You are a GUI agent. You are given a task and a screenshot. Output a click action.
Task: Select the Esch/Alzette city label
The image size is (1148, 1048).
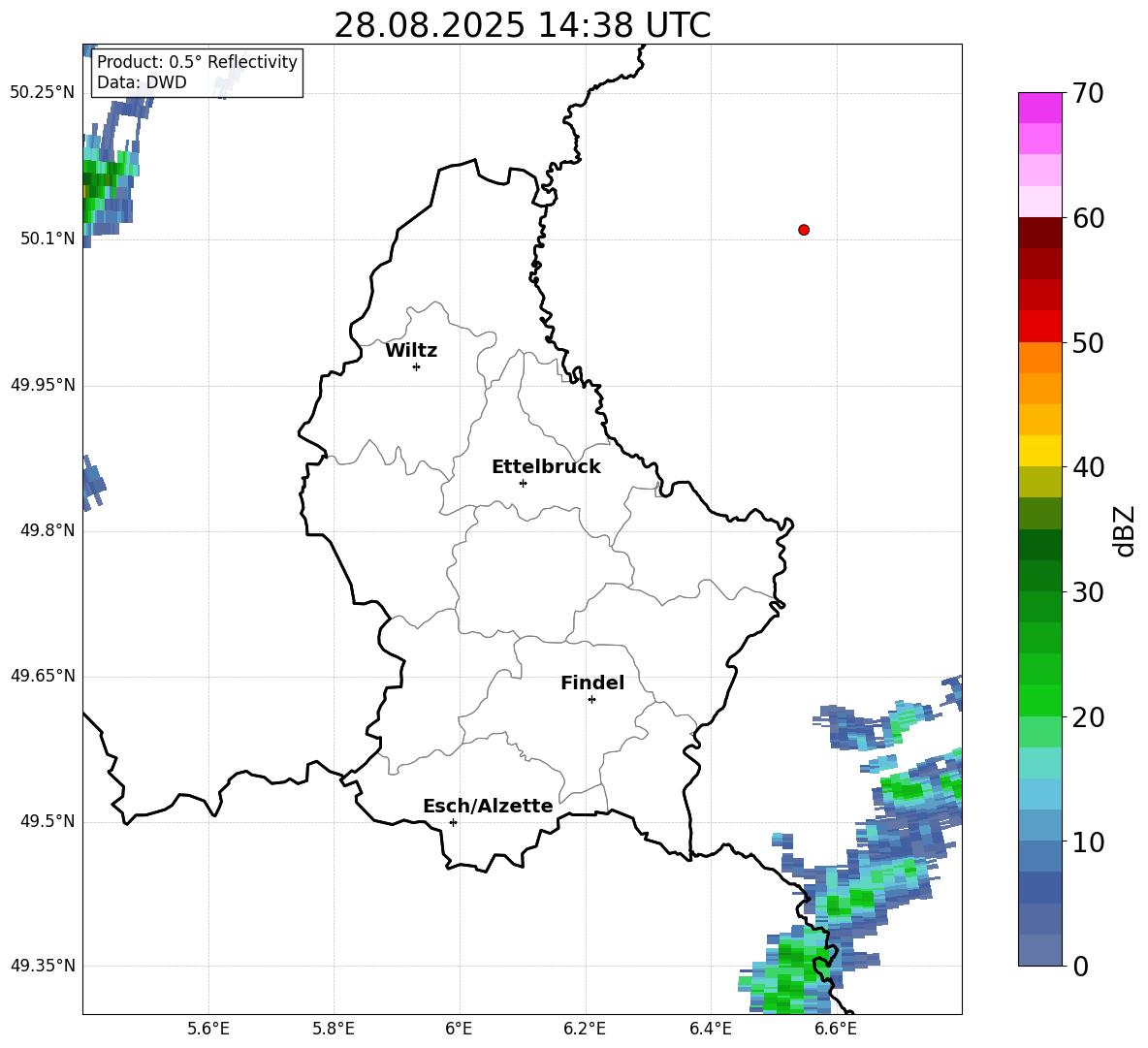coord(488,806)
